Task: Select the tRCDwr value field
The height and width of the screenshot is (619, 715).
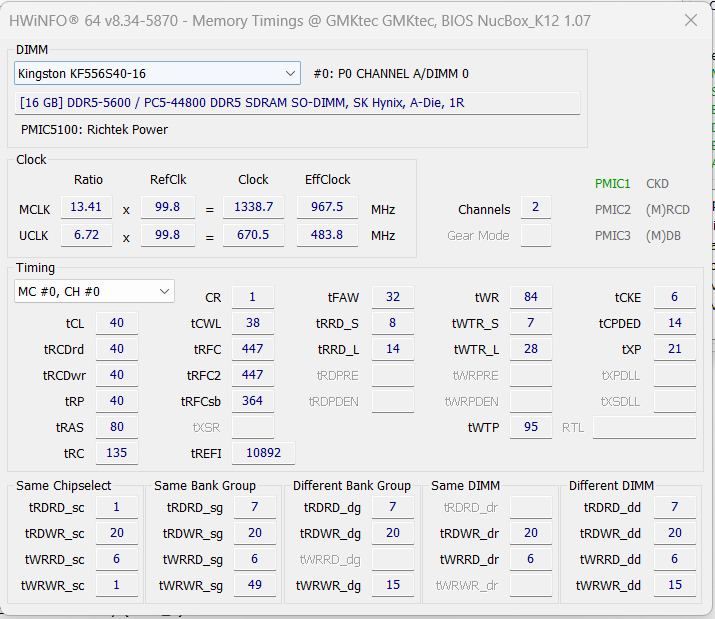Action: tap(117, 375)
